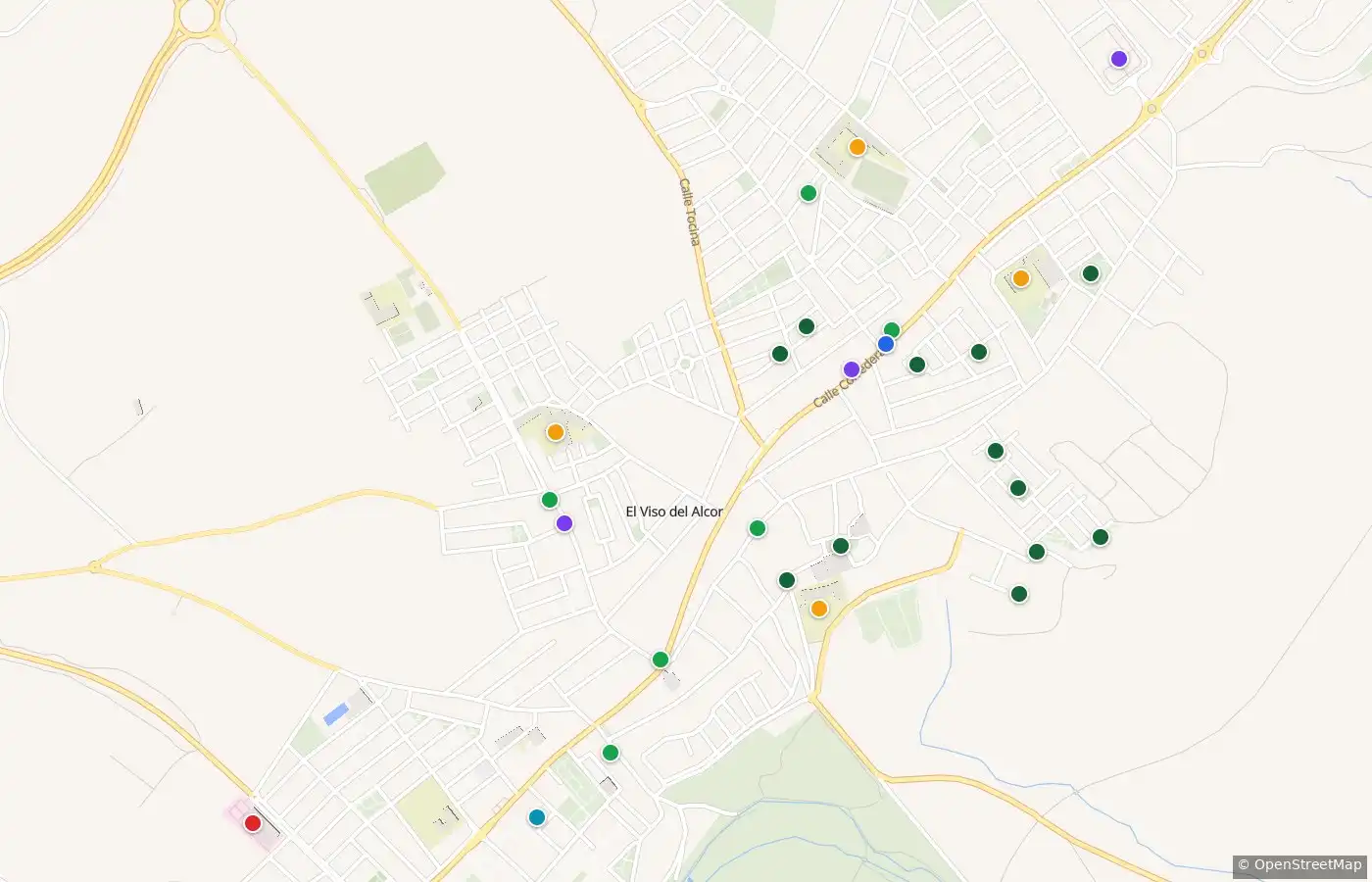
Task: Select the northernmost orange marker
Action: click(857, 147)
